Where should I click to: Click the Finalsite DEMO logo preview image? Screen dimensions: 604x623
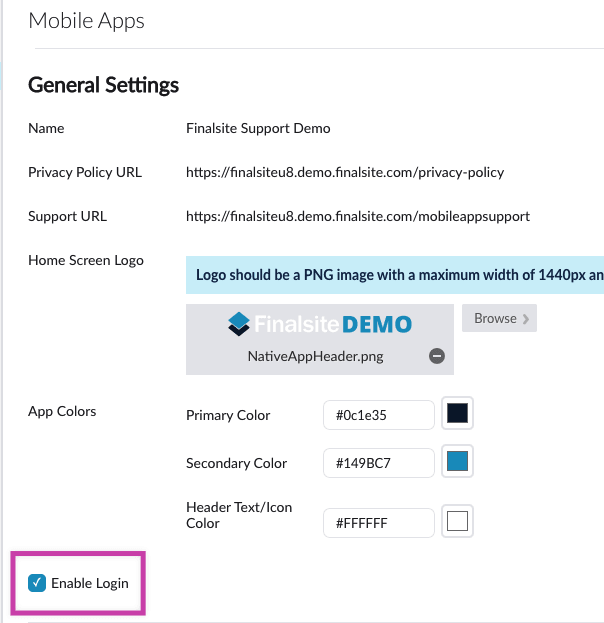tap(320, 324)
